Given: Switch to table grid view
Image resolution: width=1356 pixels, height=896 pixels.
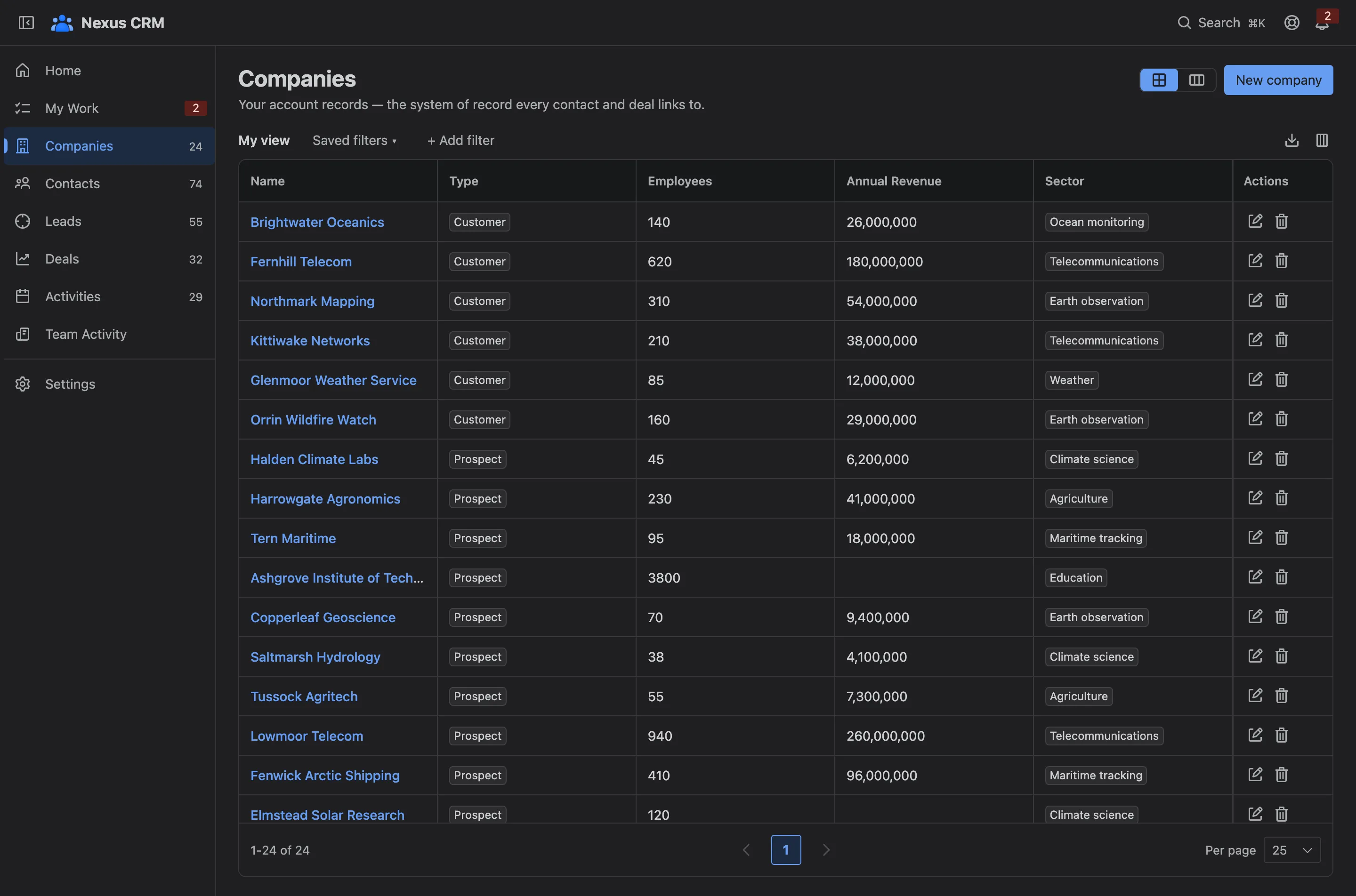Looking at the screenshot, I should point(1159,80).
